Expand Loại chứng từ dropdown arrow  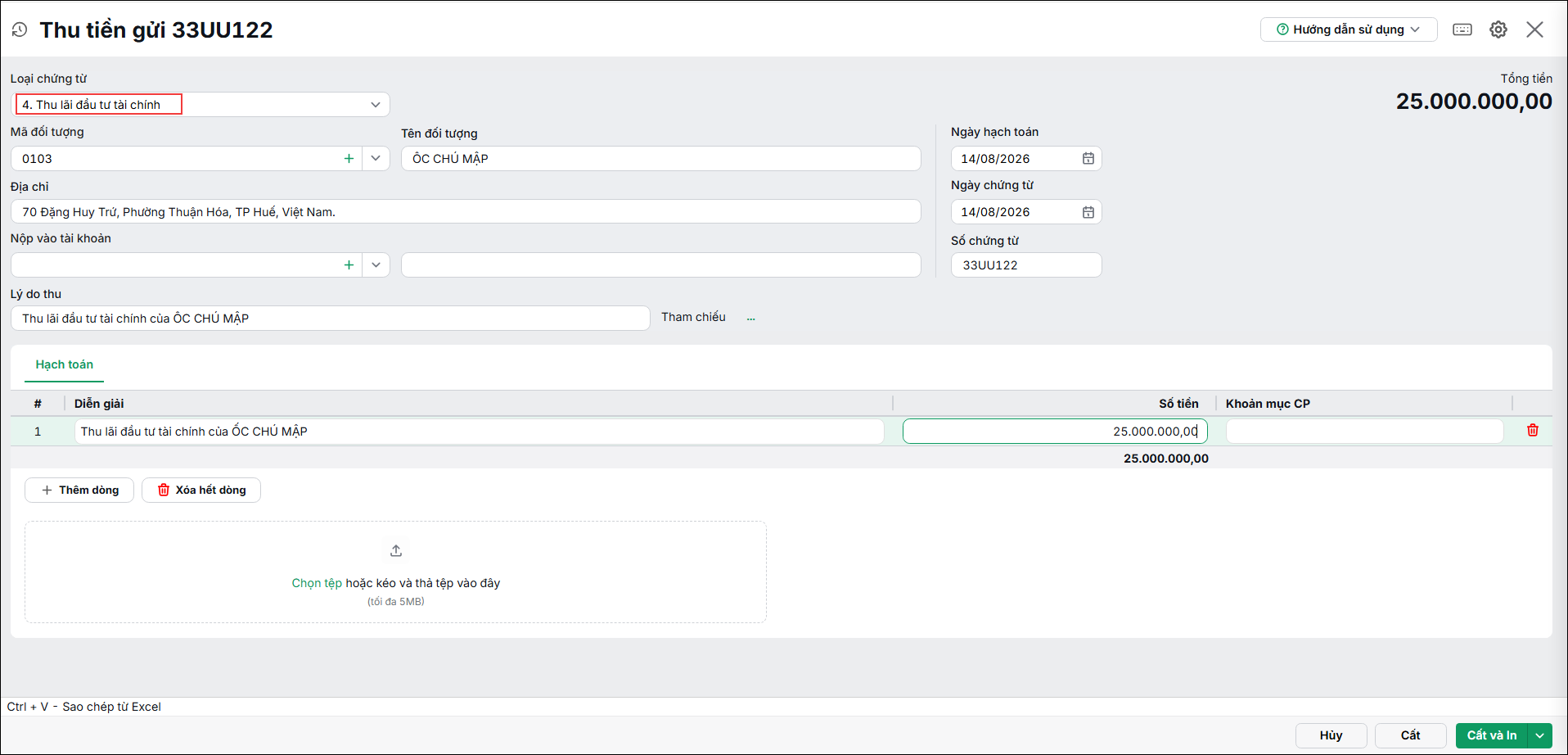(376, 105)
